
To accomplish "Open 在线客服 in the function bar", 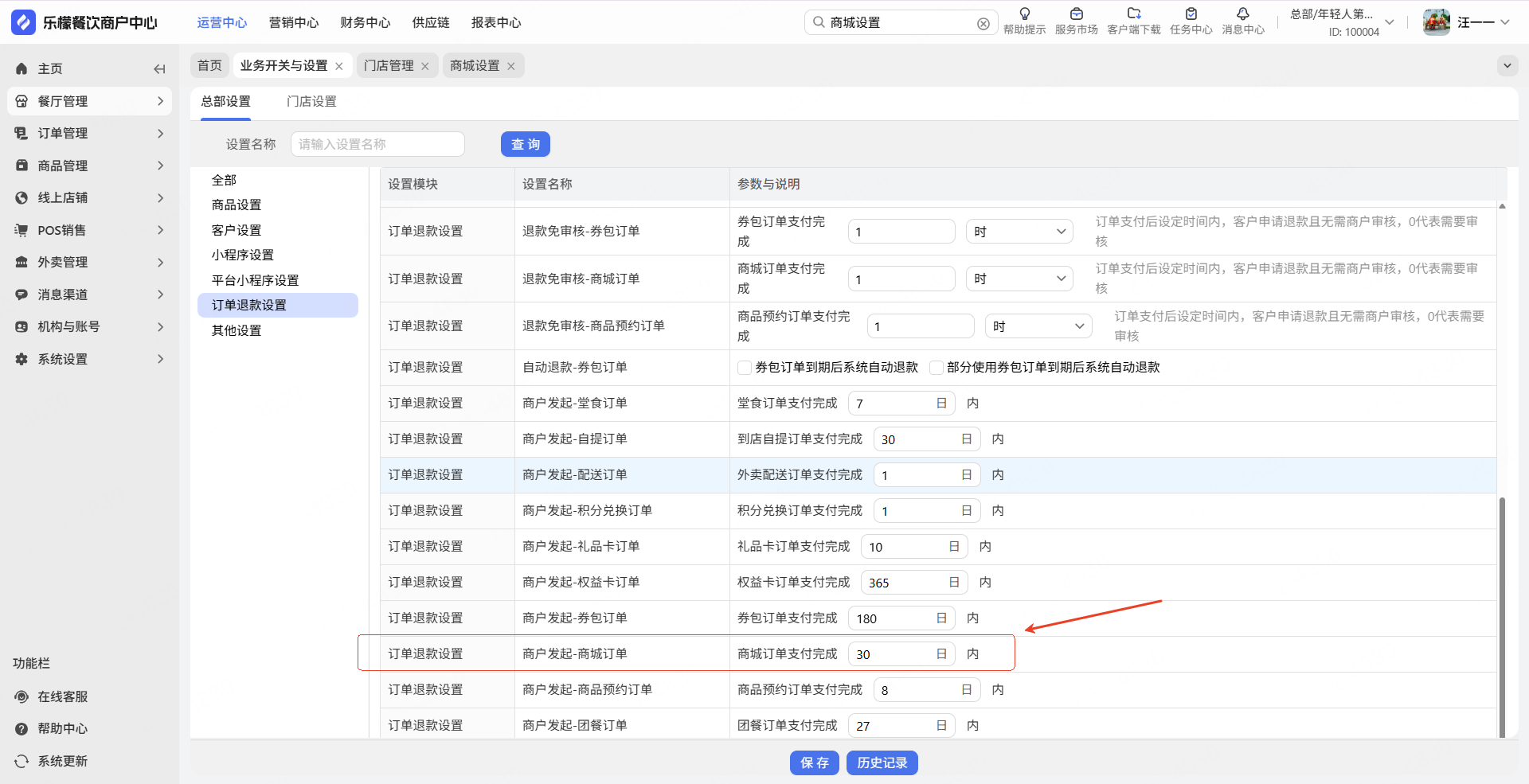I will click(63, 696).
